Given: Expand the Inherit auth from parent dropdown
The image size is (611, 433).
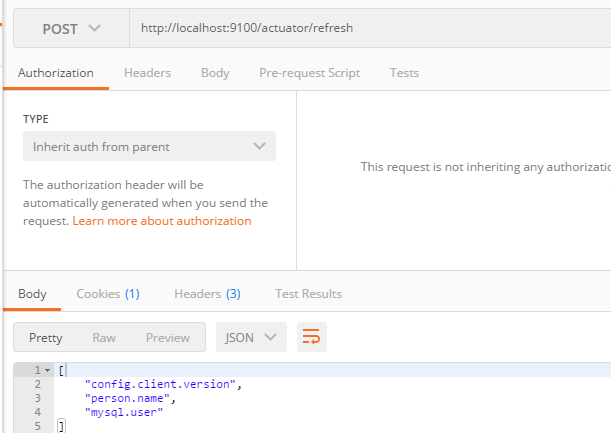Looking at the screenshot, I should click(x=149, y=147).
